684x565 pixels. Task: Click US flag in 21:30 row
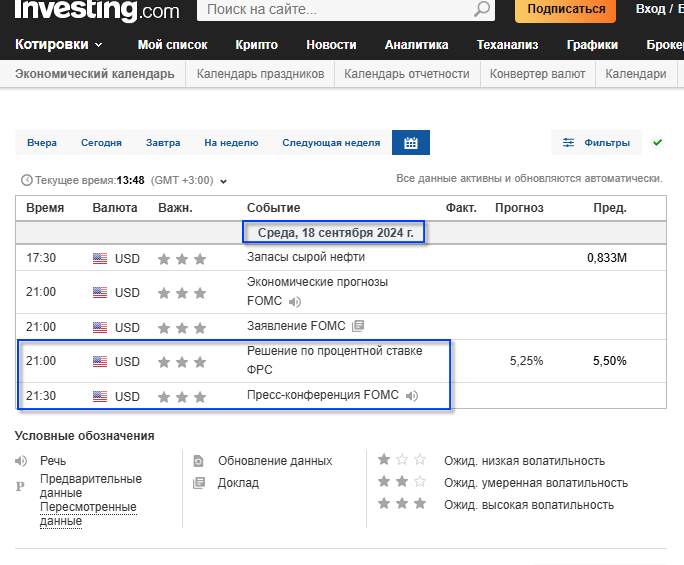(100, 396)
